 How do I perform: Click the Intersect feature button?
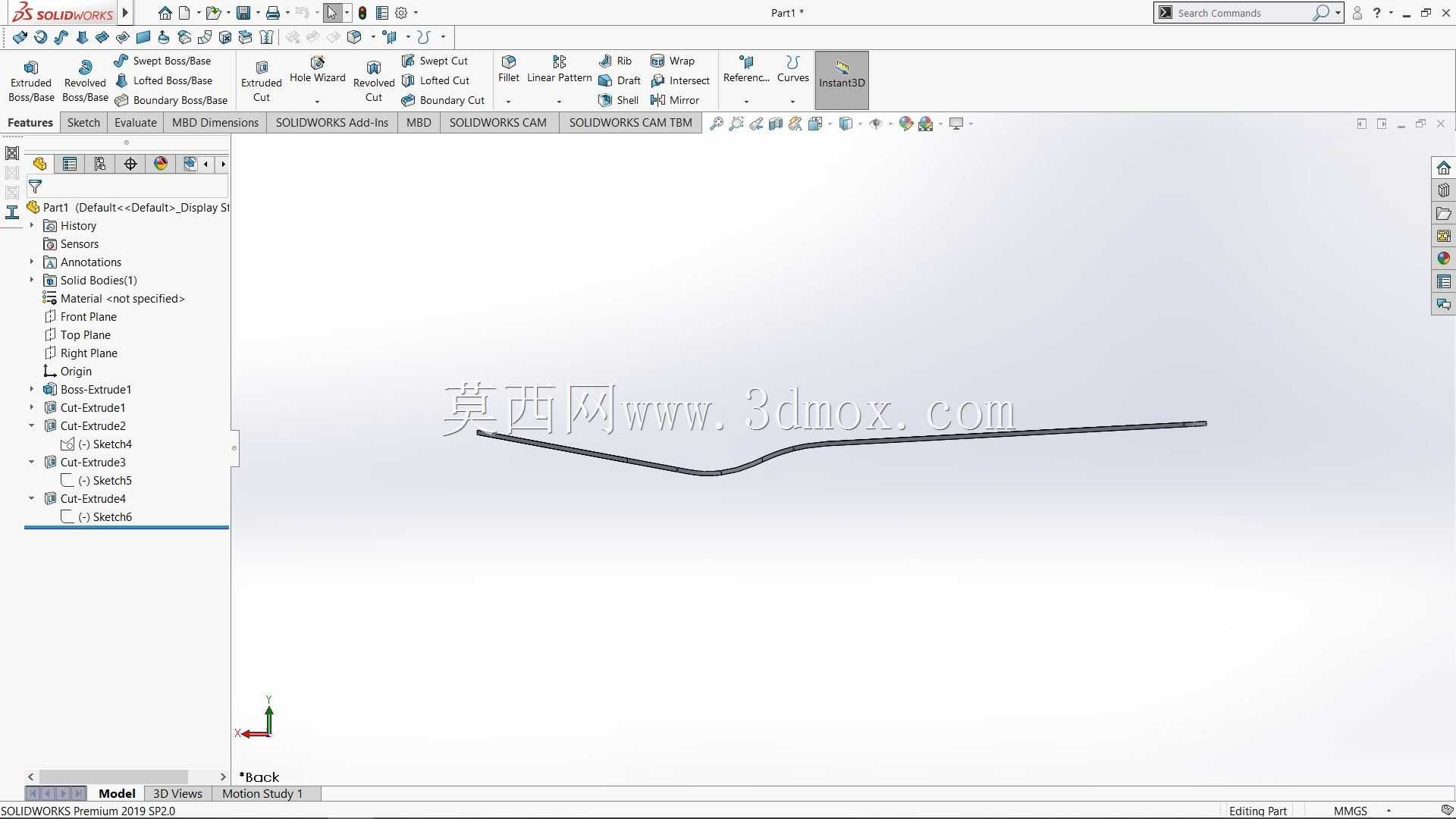pyautogui.click(x=680, y=80)
